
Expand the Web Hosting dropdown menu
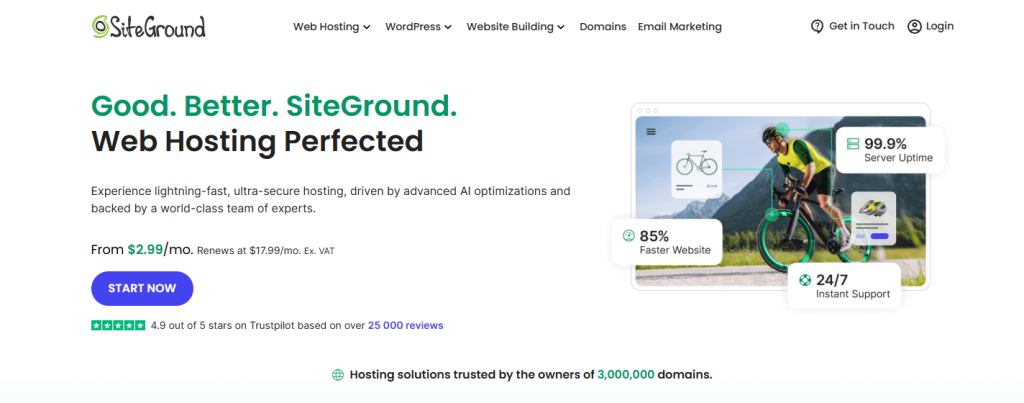(x=331, y=27)
